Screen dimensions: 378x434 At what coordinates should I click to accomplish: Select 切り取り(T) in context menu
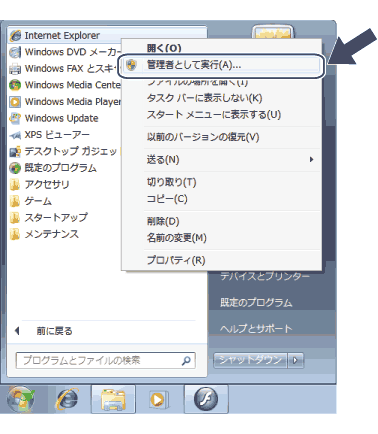click(x=171, y=182)
